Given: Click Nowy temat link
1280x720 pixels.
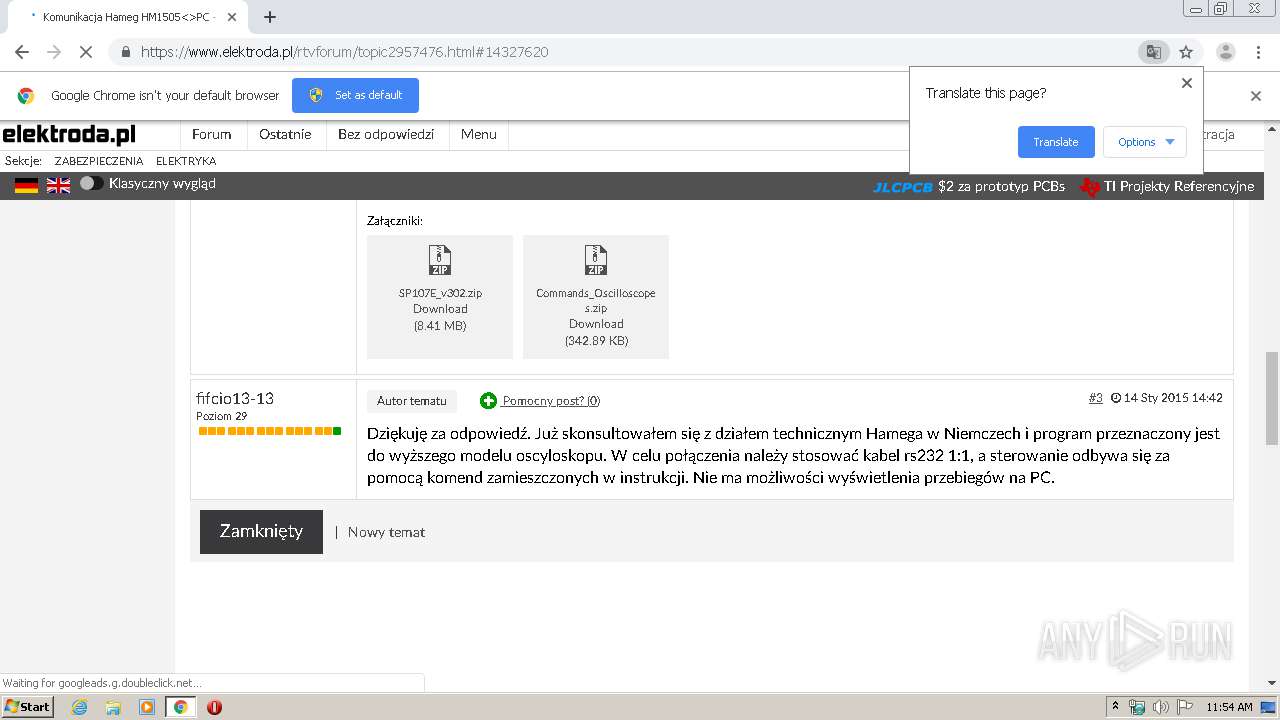Looking at the screenshot, I should pyautogui.click(x=386, y=532).
